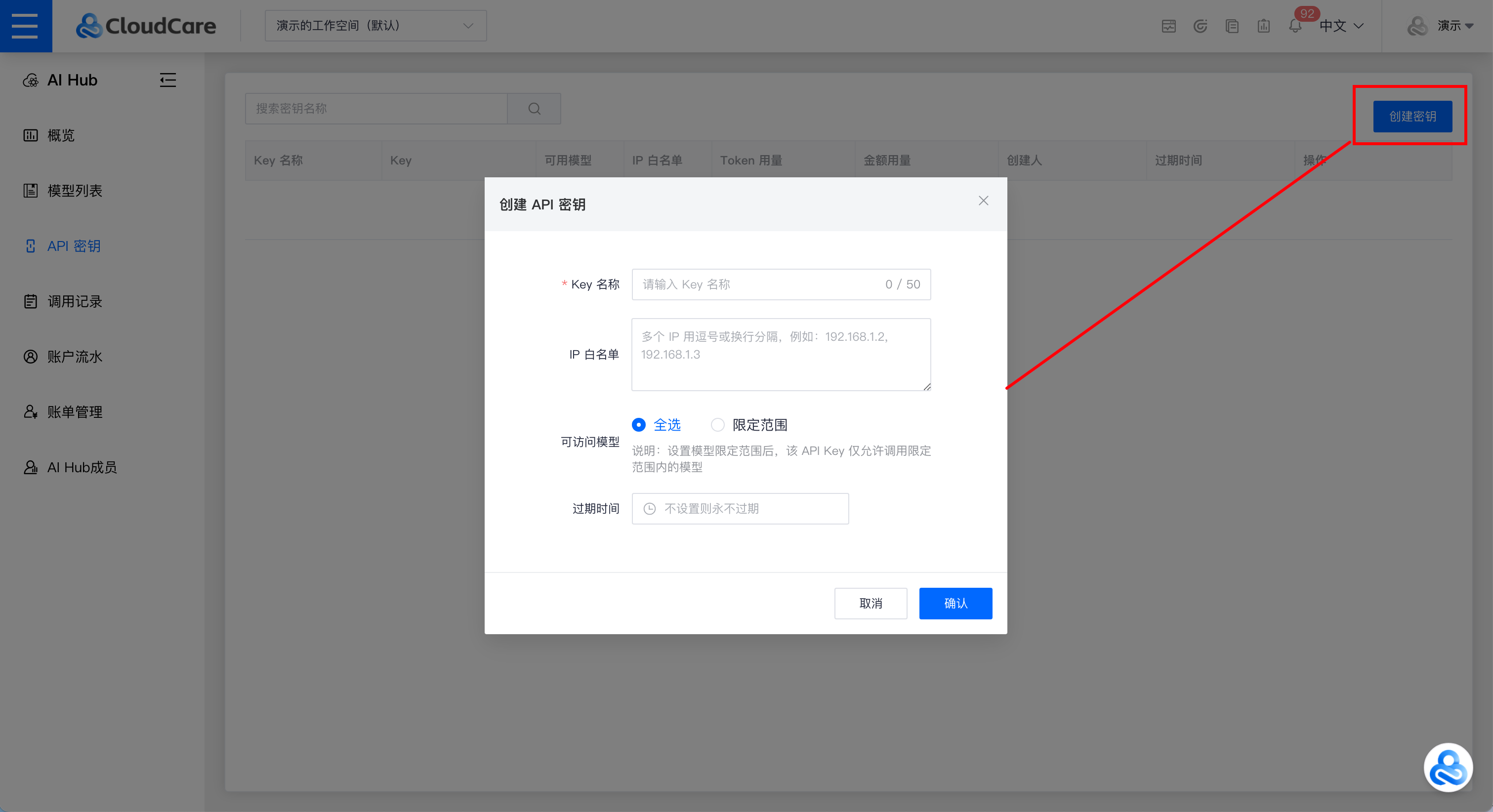1493x812 pixels.
Task: Open the floating CloudCare assistant icon
Action: tap(1448, 768)
